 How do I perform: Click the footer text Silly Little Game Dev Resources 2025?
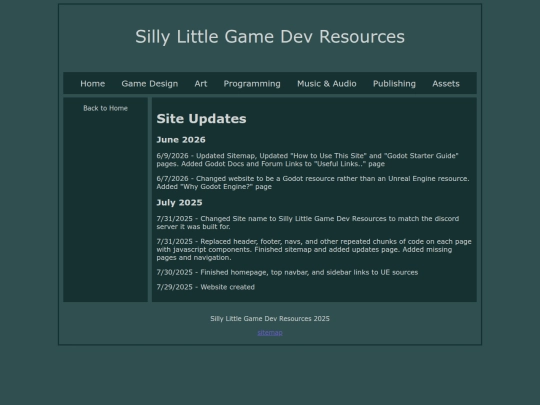coord(270,319)
